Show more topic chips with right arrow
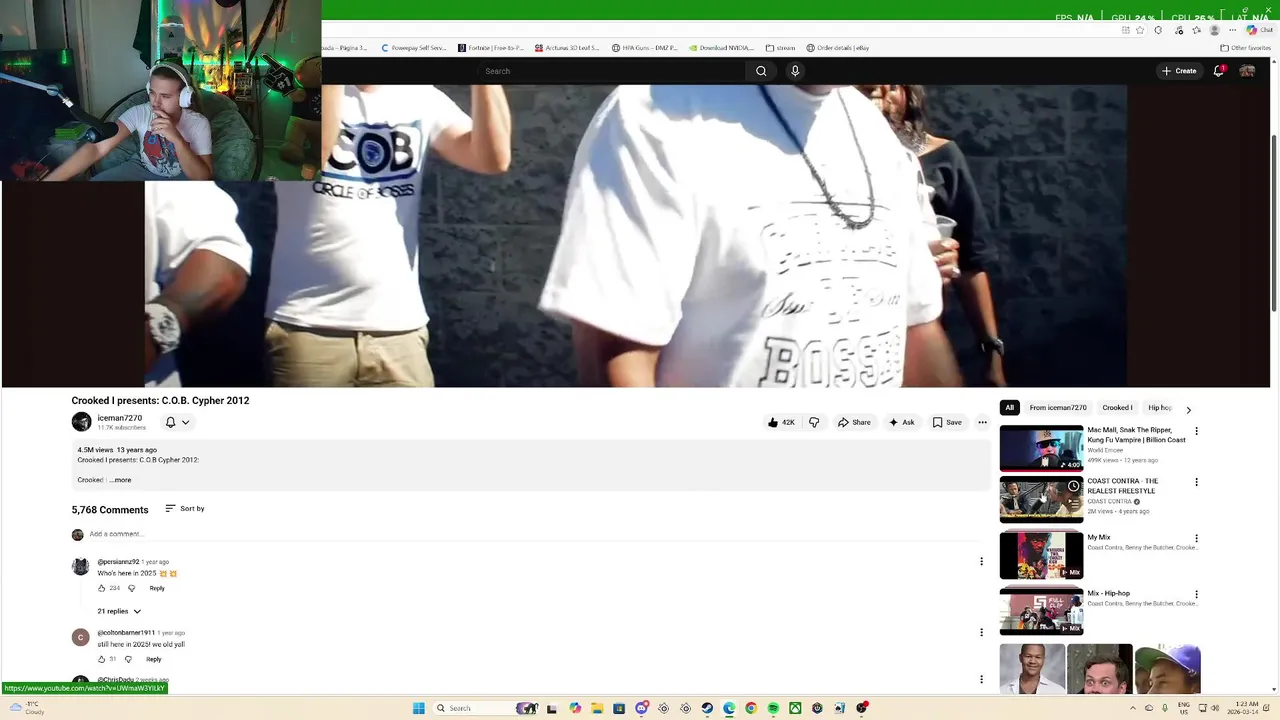 coord(1188,409)
